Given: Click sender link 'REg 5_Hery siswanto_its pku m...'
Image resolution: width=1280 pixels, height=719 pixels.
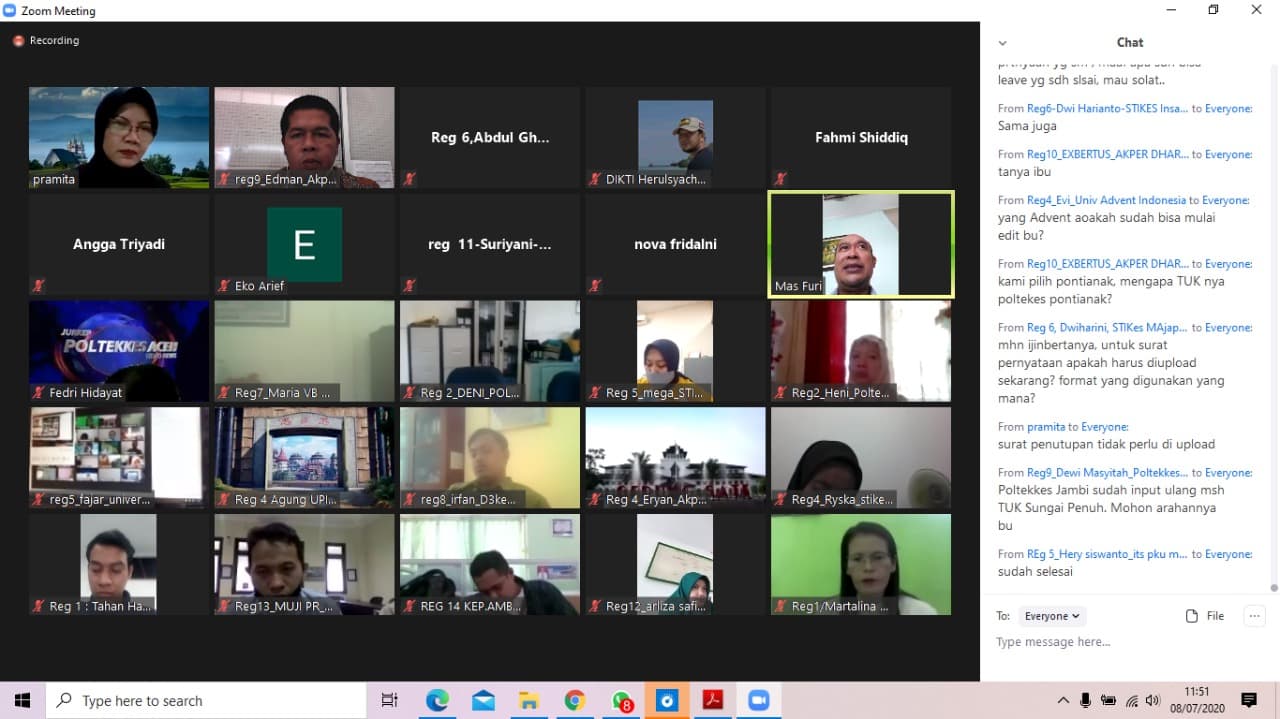Looking at the screenshot, I should pos(1108,554).
